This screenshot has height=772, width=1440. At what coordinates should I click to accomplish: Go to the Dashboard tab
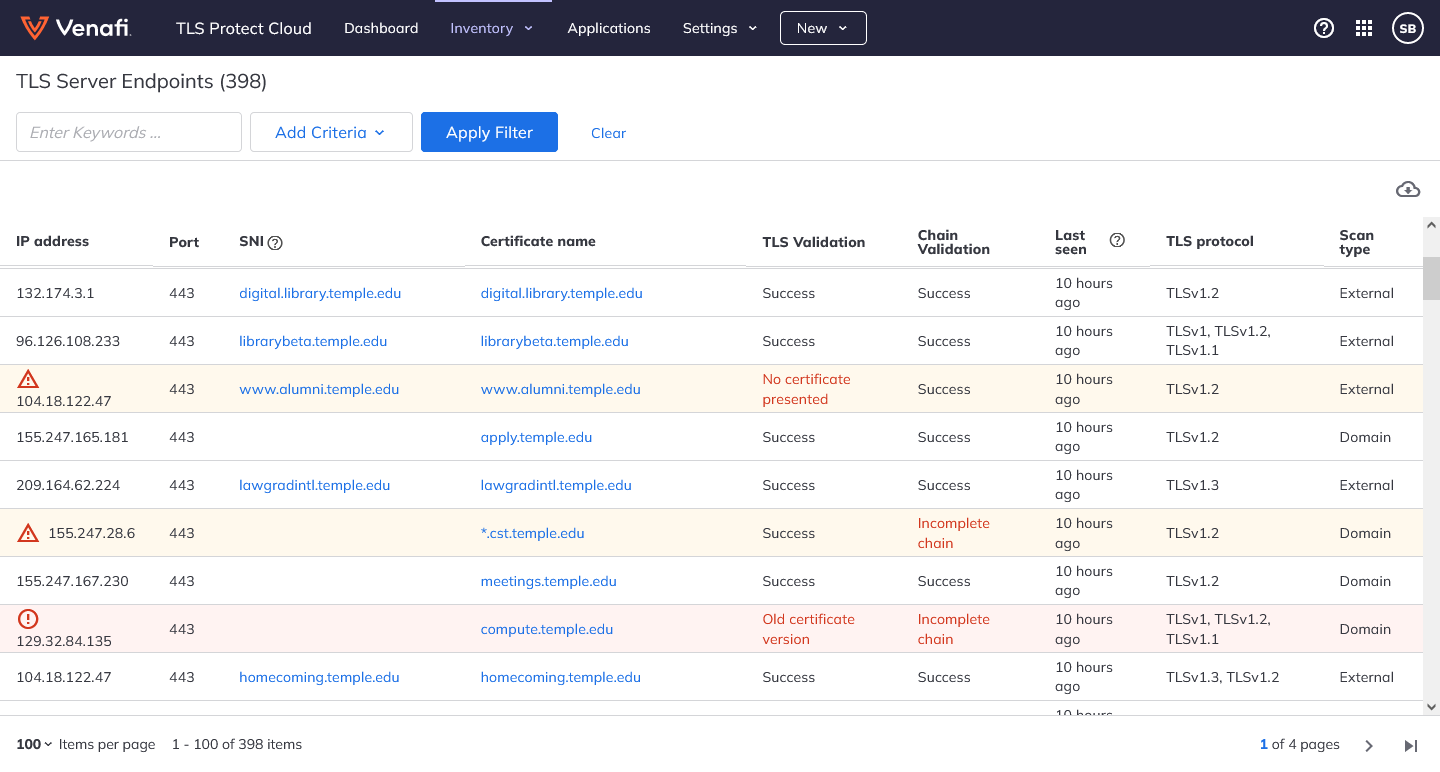(381, 28)
